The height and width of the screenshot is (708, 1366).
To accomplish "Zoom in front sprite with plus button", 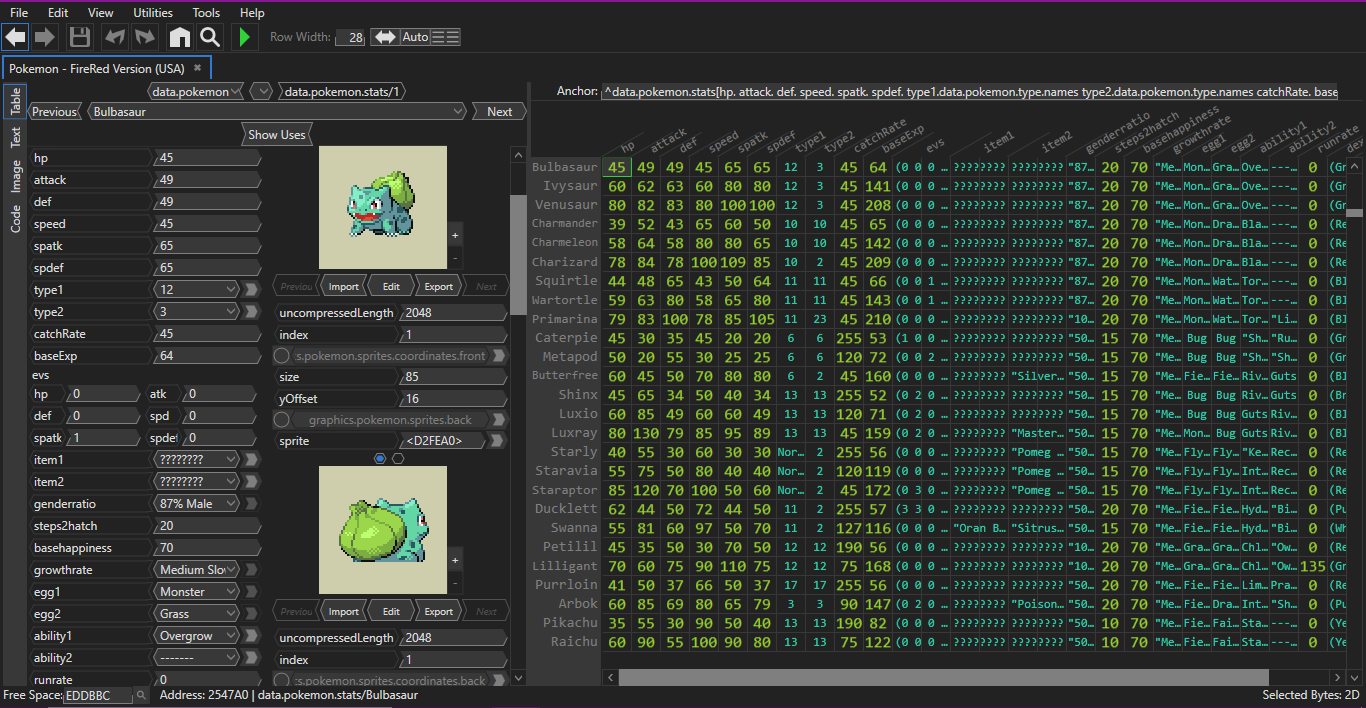I will click(x=455, y=235).
